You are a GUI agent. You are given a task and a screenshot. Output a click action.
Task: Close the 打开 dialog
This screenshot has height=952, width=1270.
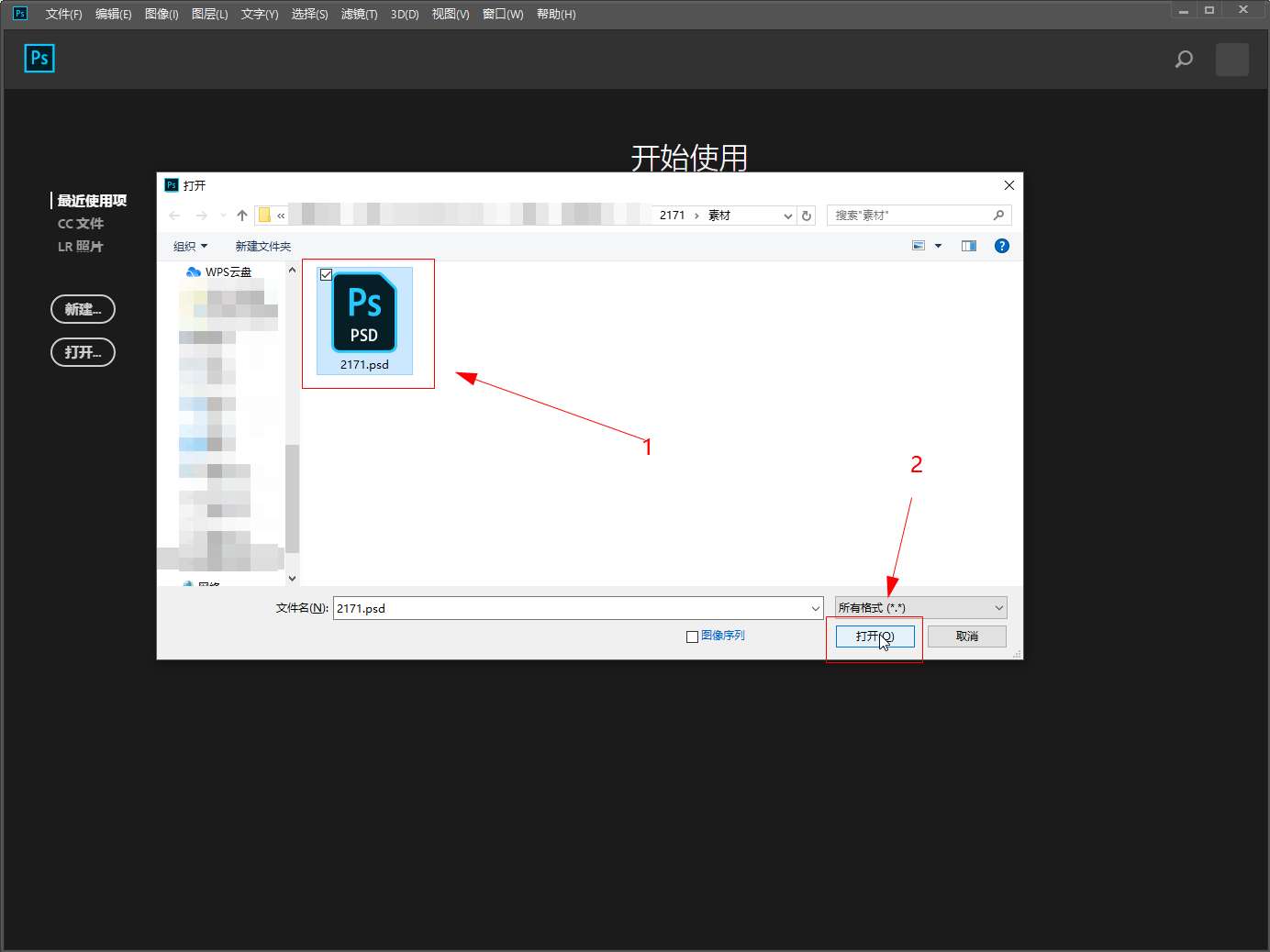1009,185
